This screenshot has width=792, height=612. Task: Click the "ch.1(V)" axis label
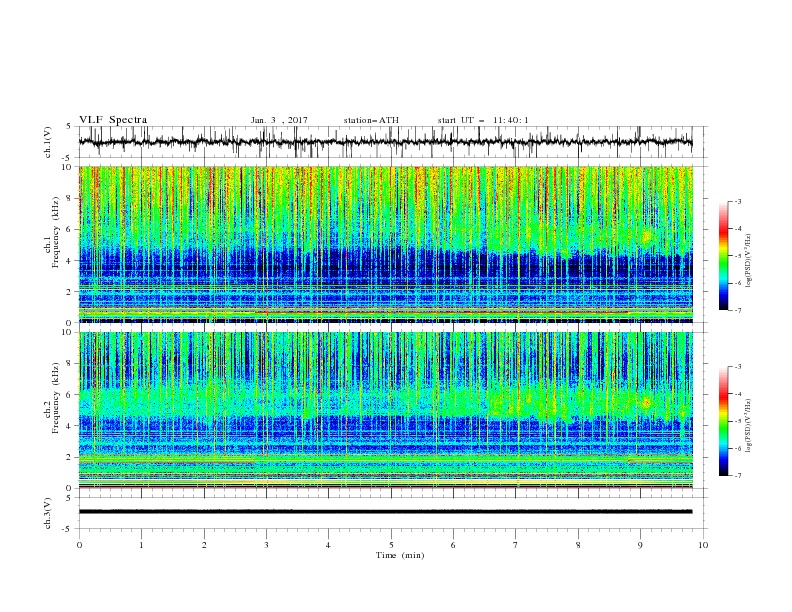(48, 142)
